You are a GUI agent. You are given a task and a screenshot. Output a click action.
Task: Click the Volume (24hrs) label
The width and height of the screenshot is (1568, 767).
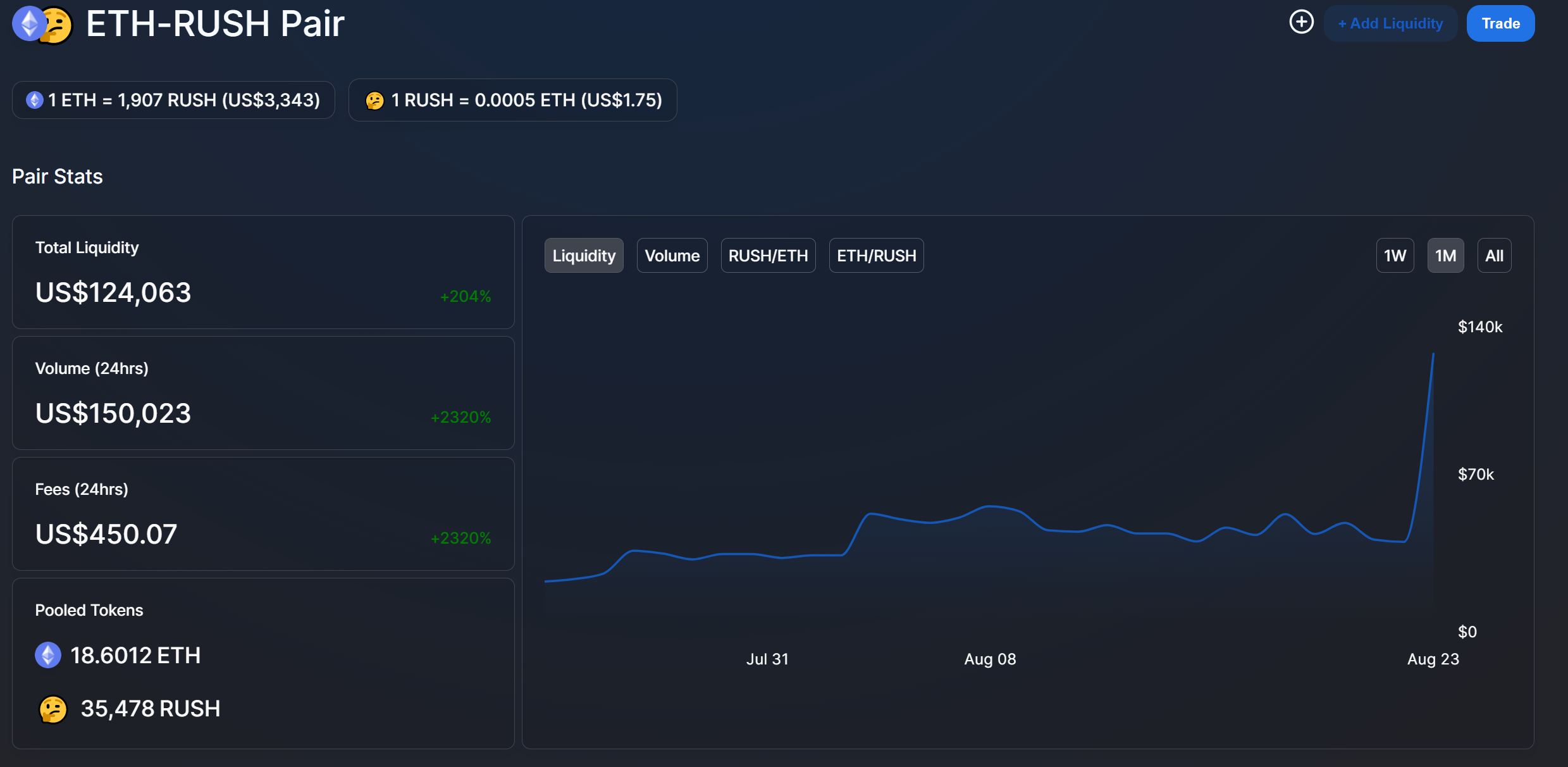pos(92,369)
